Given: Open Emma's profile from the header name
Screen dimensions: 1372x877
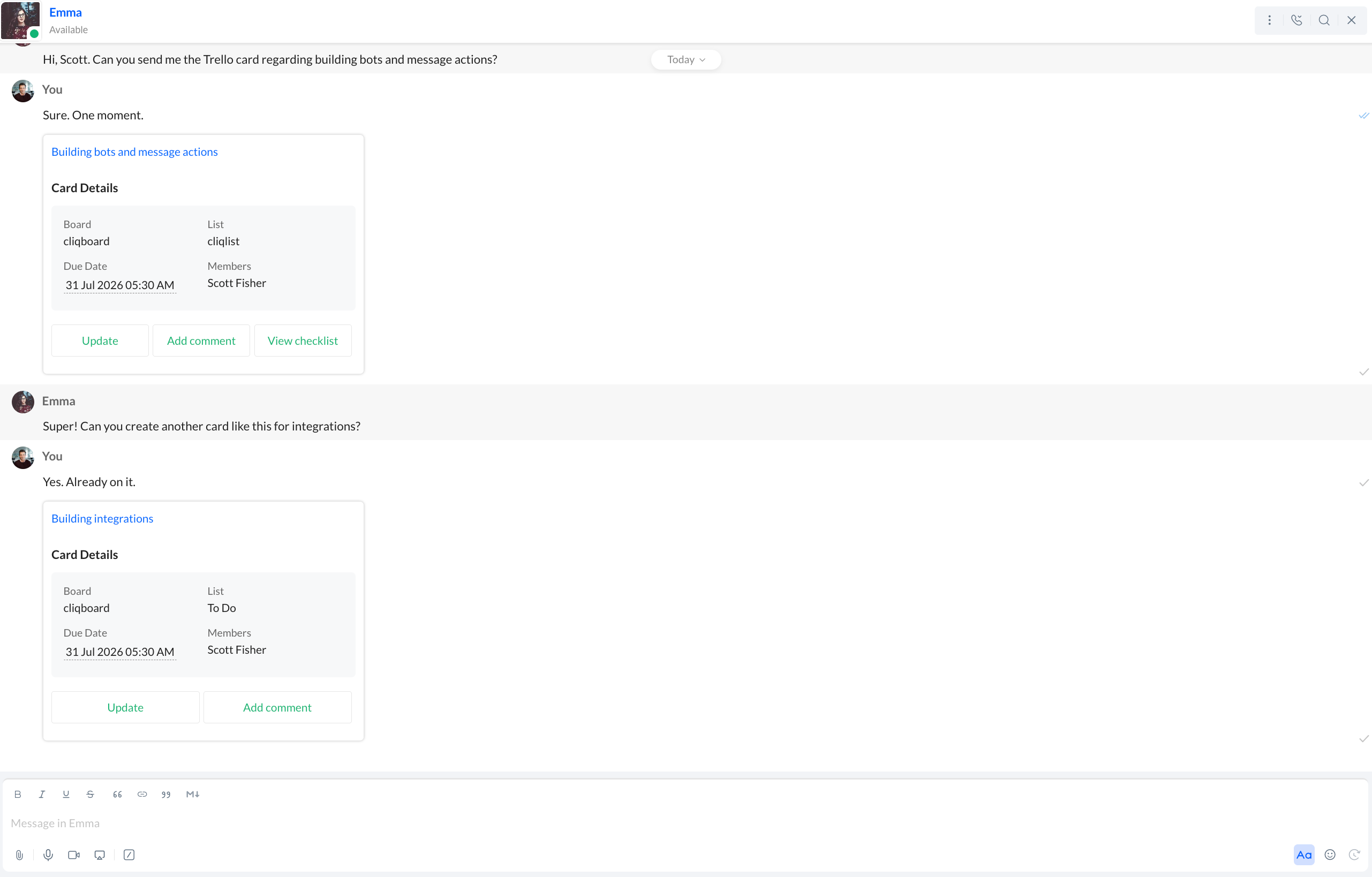Looking at the screenshot, I should pos(65,12).
